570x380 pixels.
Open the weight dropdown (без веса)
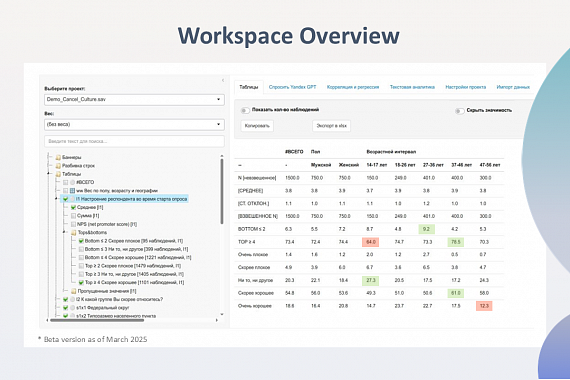pyautogui.click(x=134, y=124)
